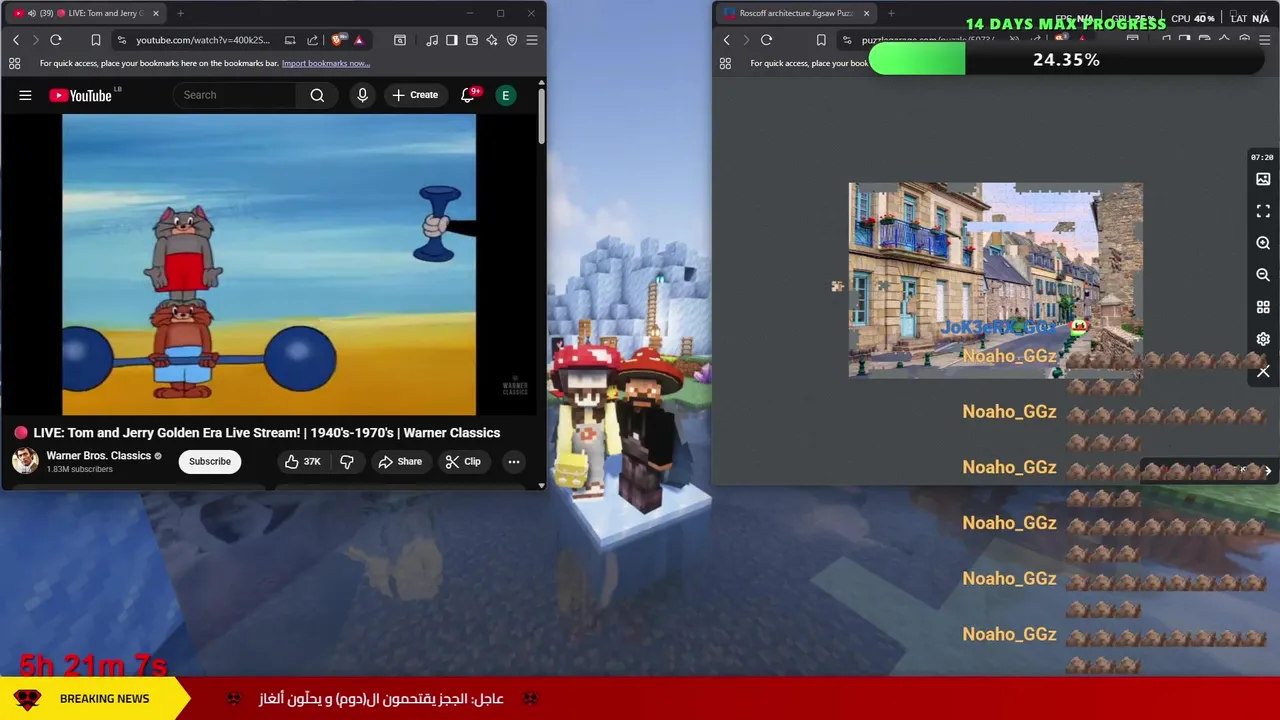Show the puzzle preview image icon
This screenshot has width=1280, height=720.
pyautogui.click(x=1263, y=179)
